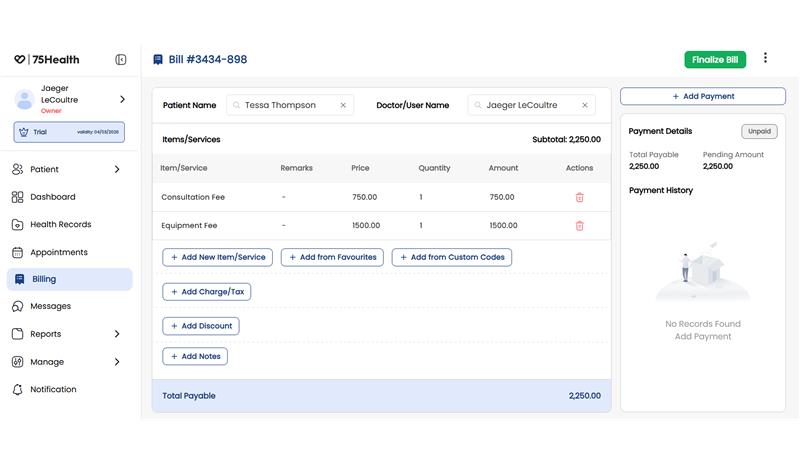
Task: Click the Add Payment button
Action: (702, 97)
